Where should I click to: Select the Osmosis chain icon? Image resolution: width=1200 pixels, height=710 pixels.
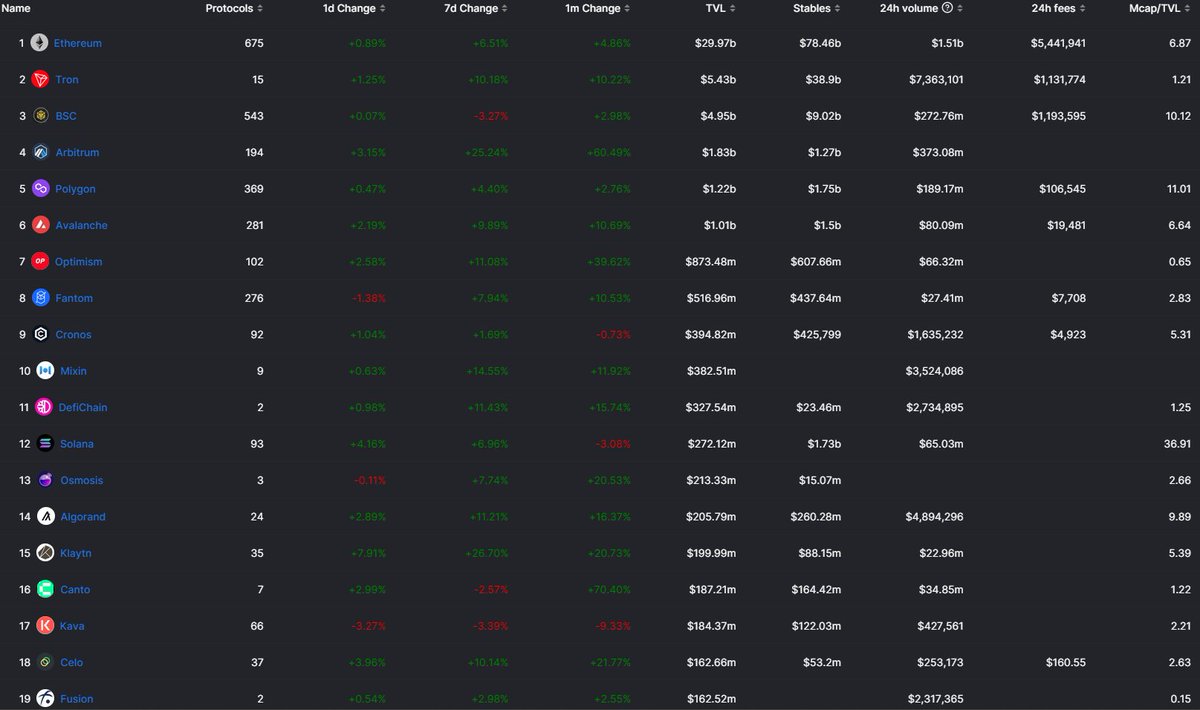[44, 480]
